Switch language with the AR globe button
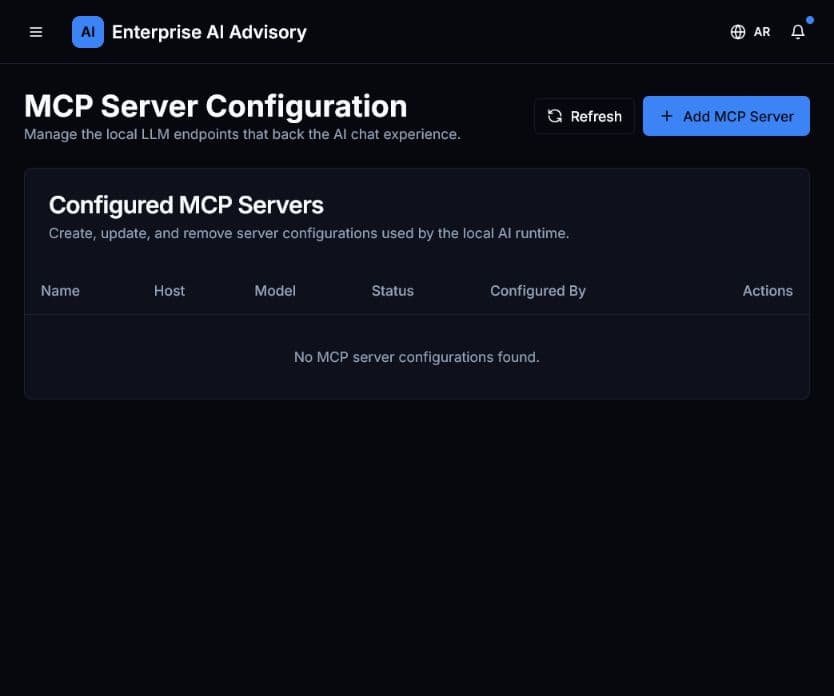Viewport: 834px width, 696px height. 750,32
